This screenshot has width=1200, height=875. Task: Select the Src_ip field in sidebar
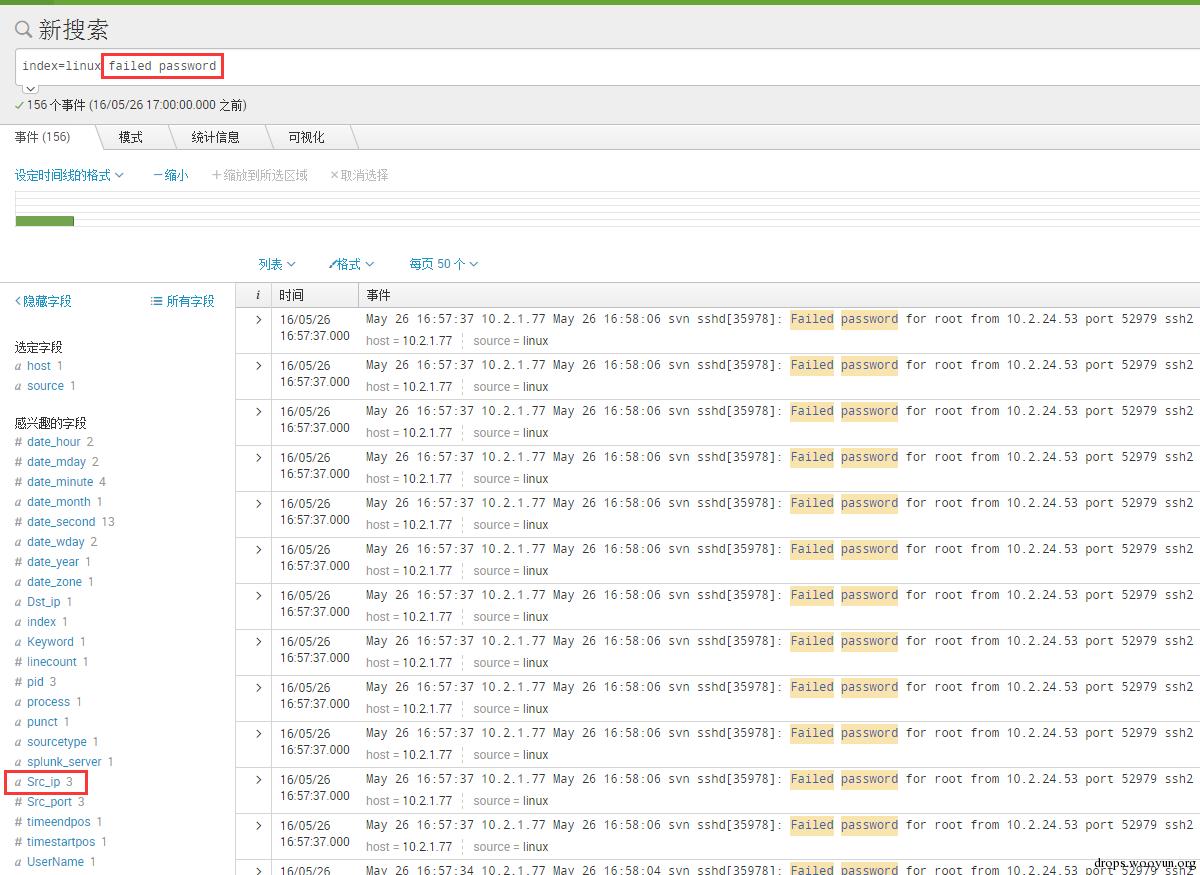pos(44,782)
